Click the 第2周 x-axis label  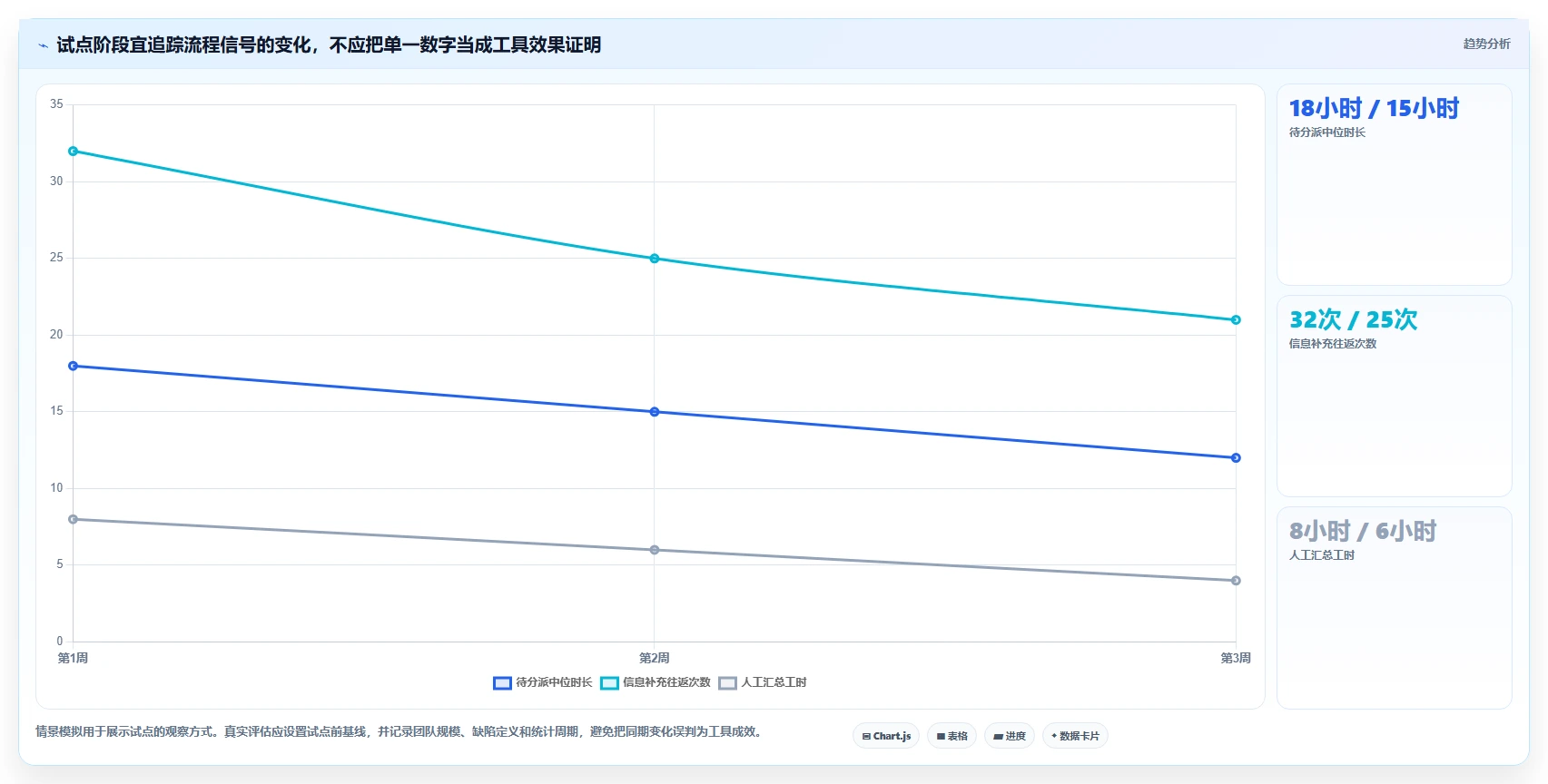655,659
